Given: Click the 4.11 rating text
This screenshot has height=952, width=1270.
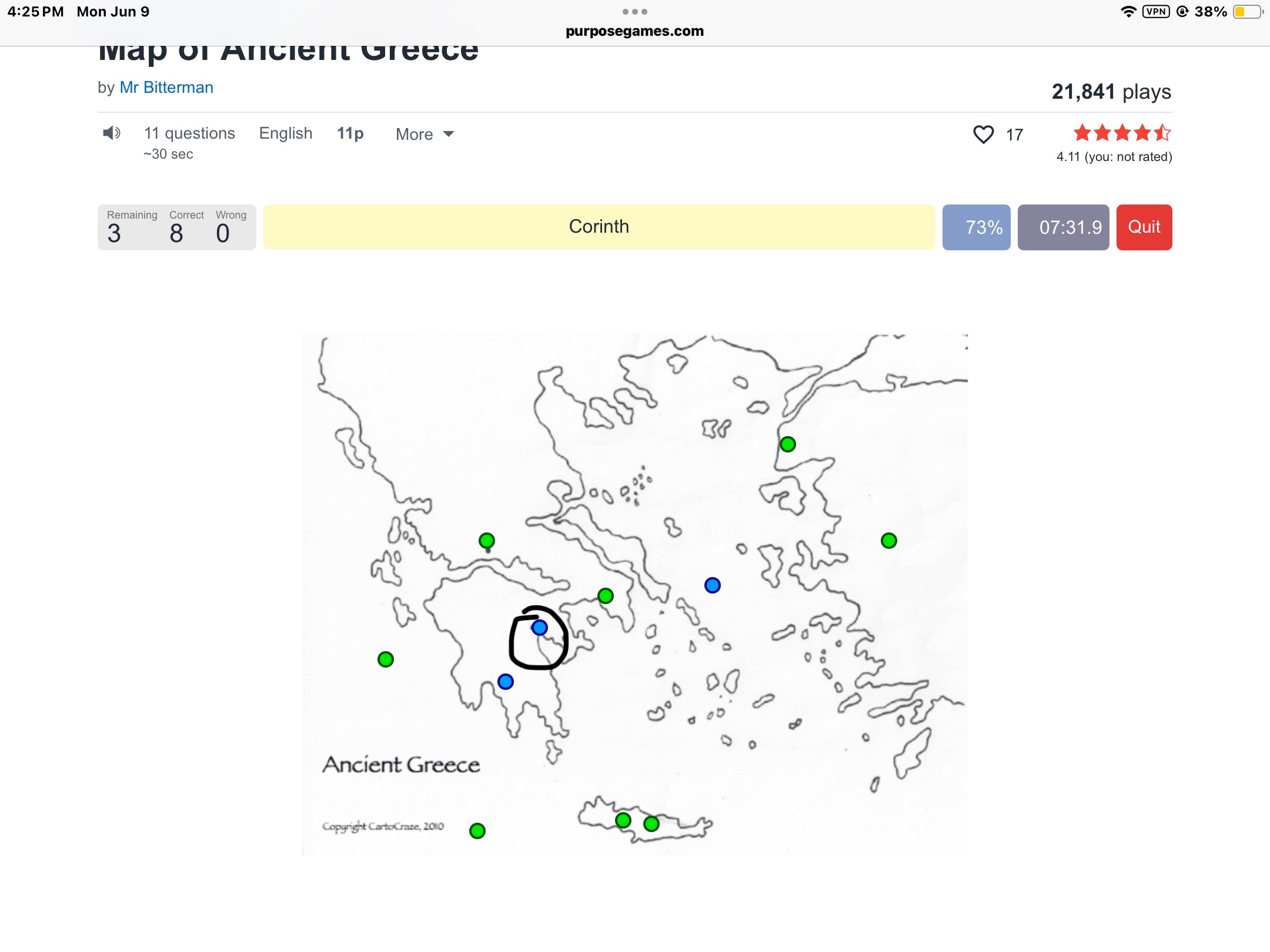Looking at the screenshot, I should tap(1114, 157).
